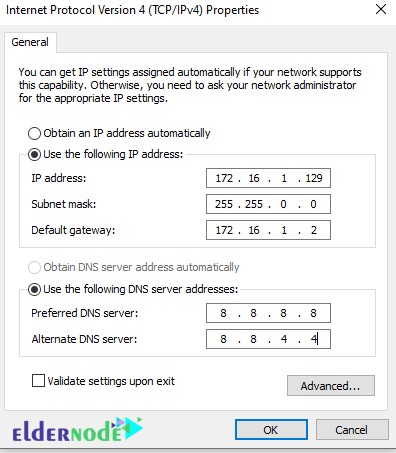396x453 pixels.
Task: Click the Default gateway input field
Action: pyautogui.click(x=268, y=230)
